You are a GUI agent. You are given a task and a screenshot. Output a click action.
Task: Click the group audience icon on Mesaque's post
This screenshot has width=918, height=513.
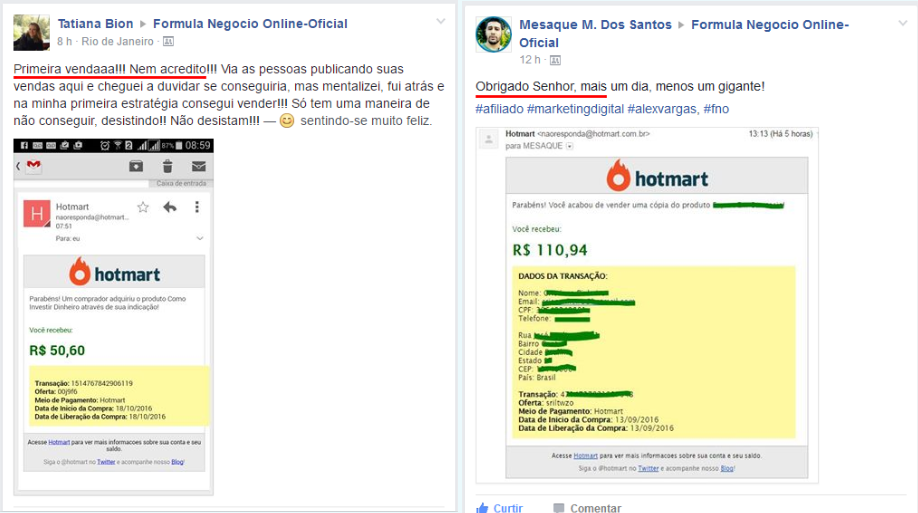(x=555, y=60)
